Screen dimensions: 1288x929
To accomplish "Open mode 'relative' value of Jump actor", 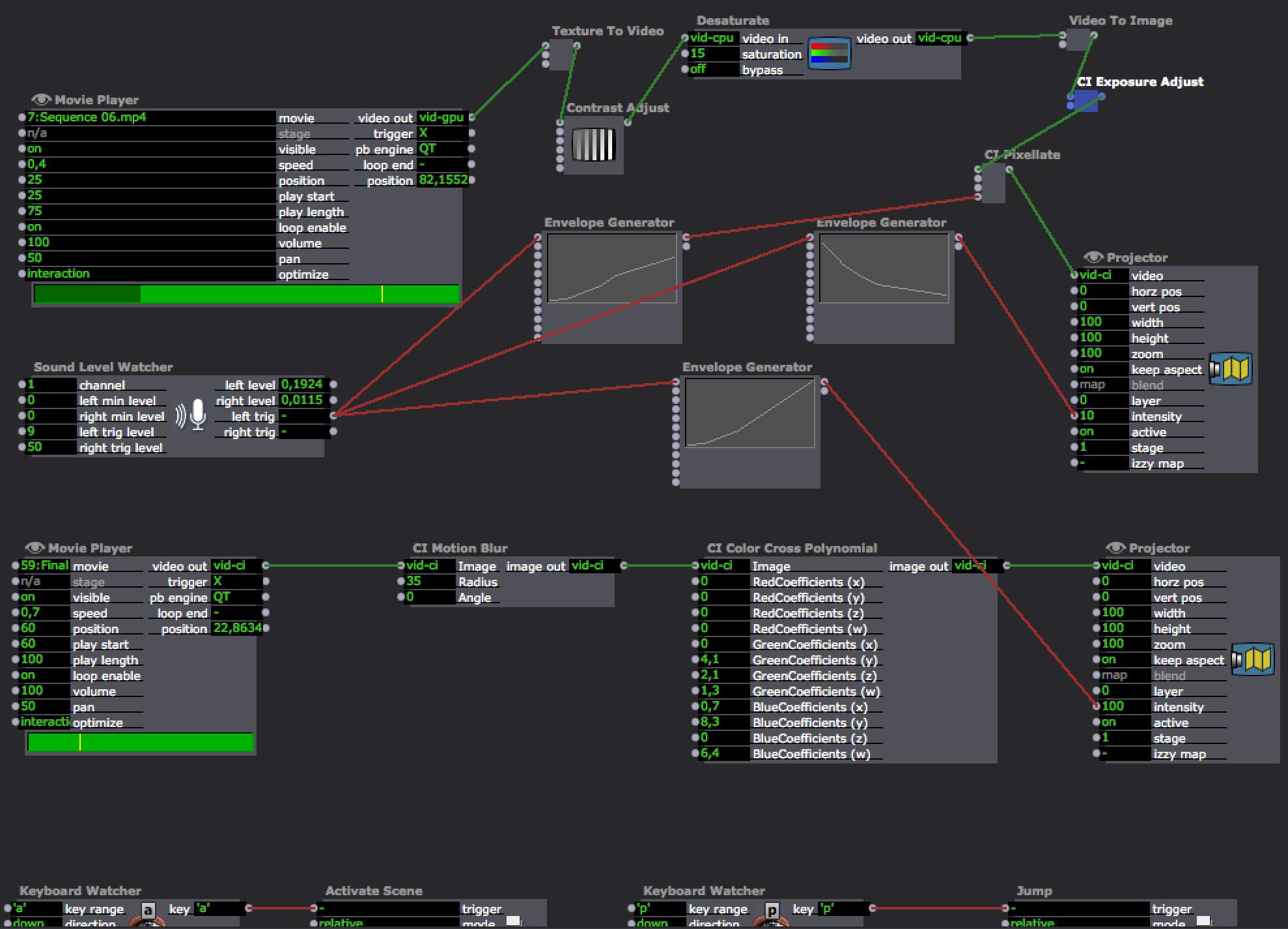I will pyautogui.click(x=1081, y=923).
